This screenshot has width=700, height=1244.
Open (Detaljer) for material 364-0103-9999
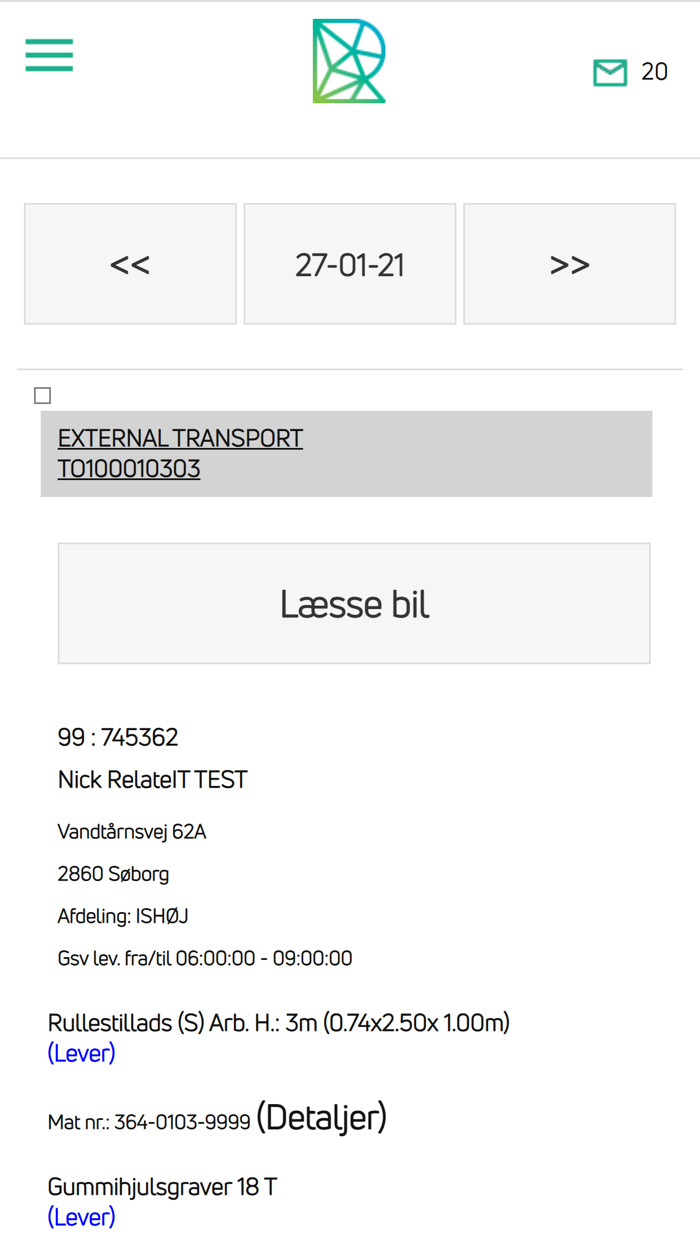(322, 1116)
